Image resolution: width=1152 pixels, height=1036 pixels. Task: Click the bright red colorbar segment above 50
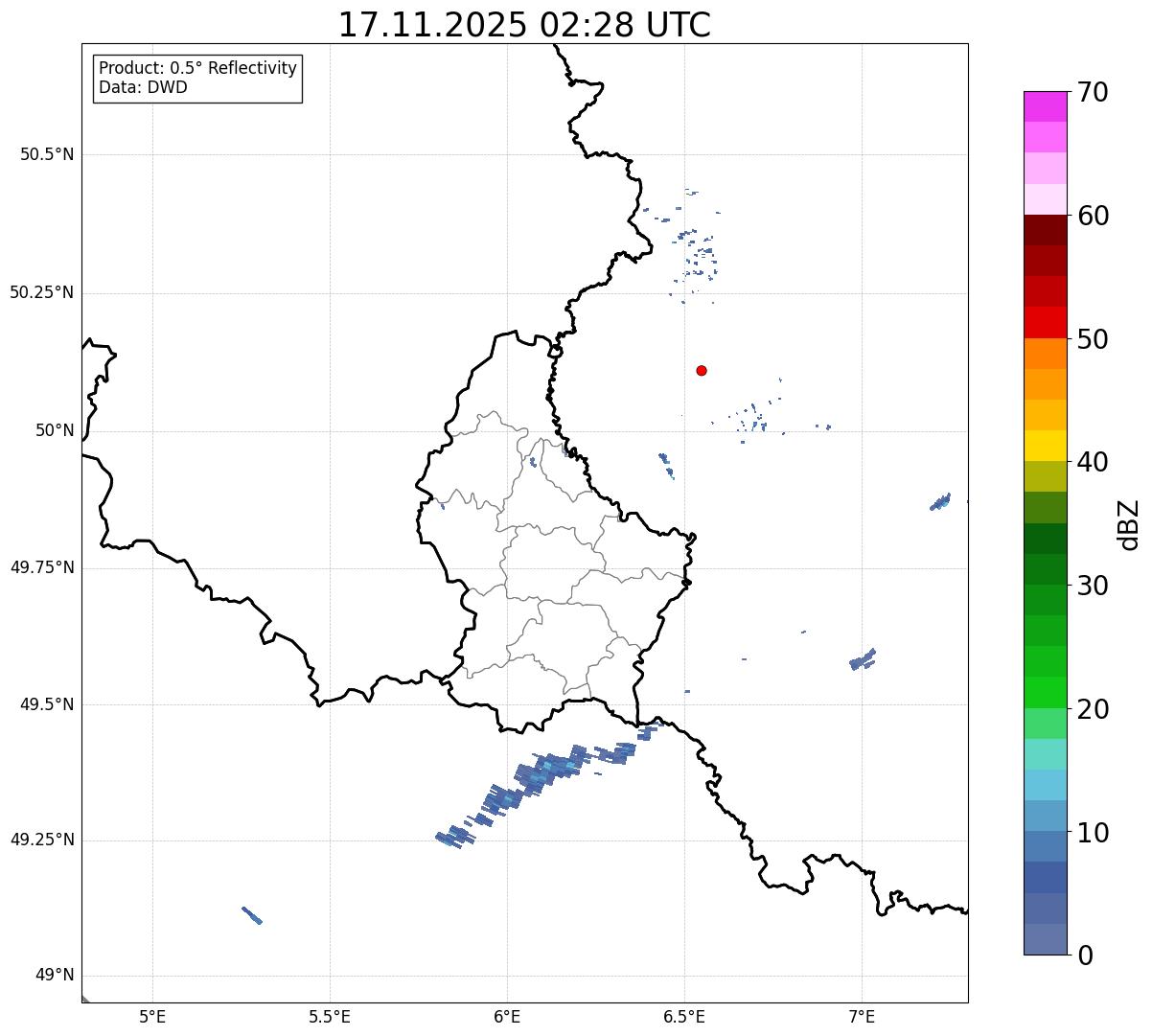[1045, 322]
